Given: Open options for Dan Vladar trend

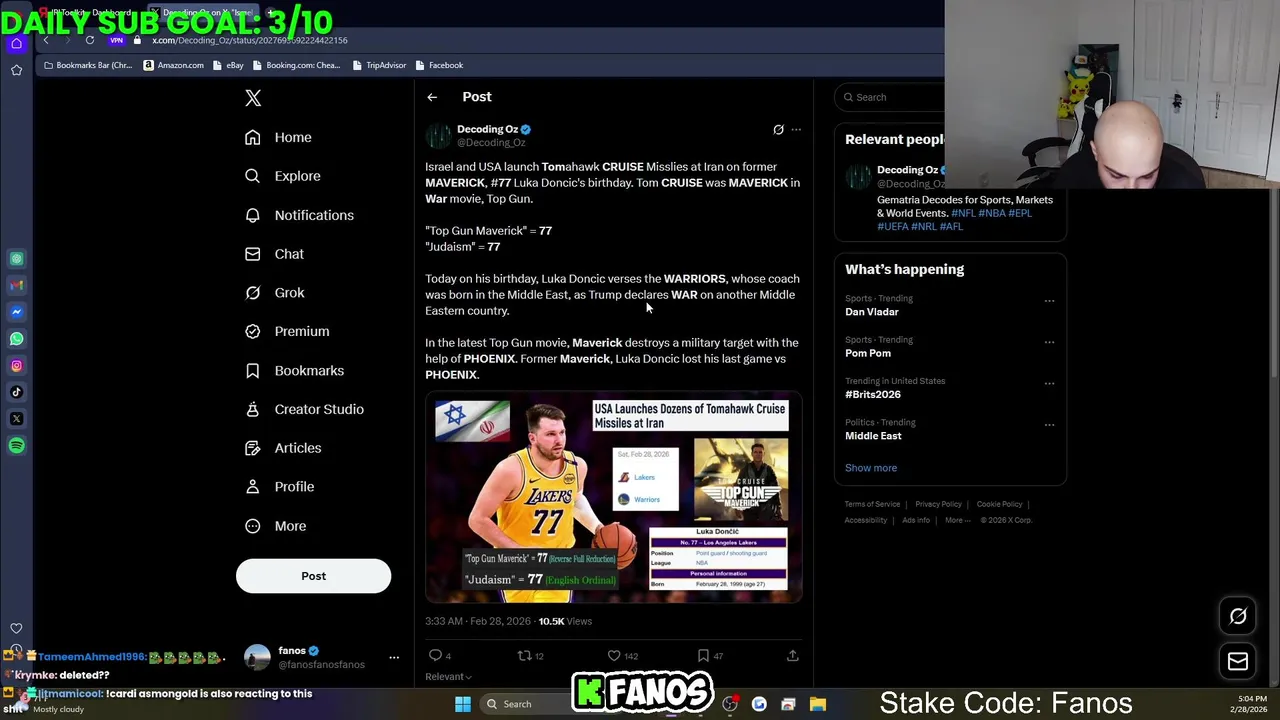Looking at the screenshot, I should tap(1049, 301).
